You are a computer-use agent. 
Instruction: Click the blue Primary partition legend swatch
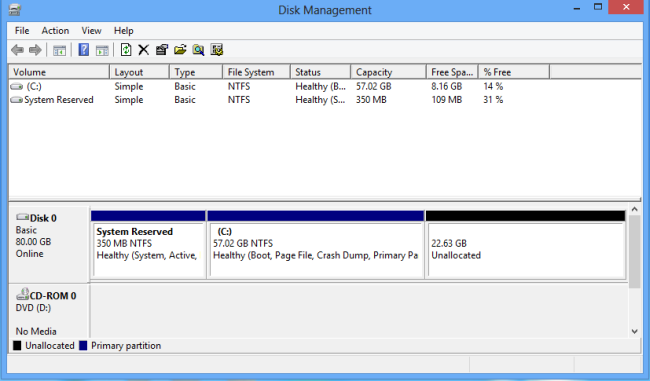coord(83,346)
